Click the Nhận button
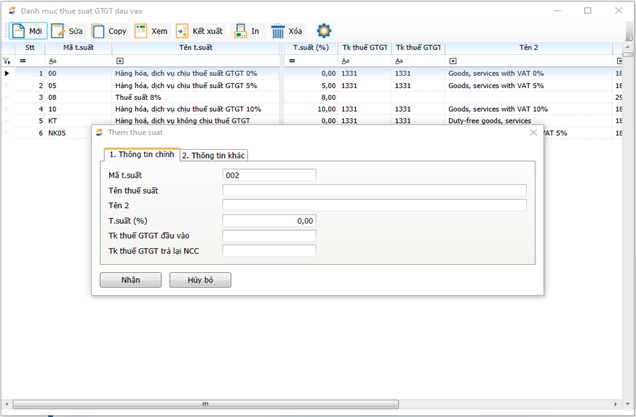Screen dimensions: 636x417 (130, 280)
